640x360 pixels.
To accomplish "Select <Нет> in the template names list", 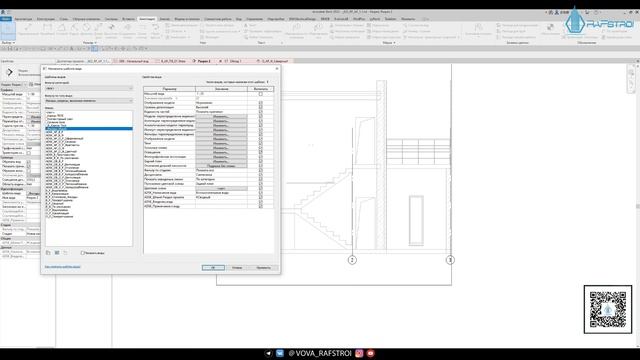I will [x=50, y=112].
